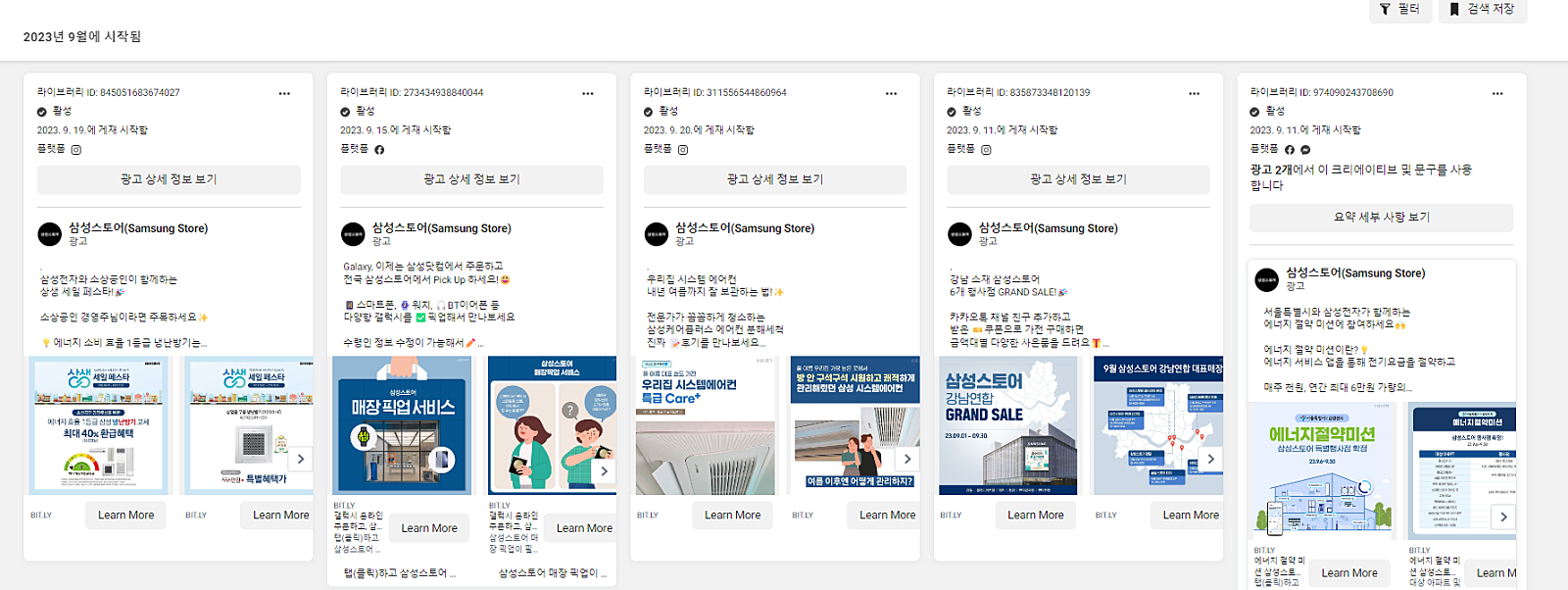Viewport: 1568px width, 590px height.
Task: Click Learn More under 매장픽업서비스 image
Action: (429, 528)
